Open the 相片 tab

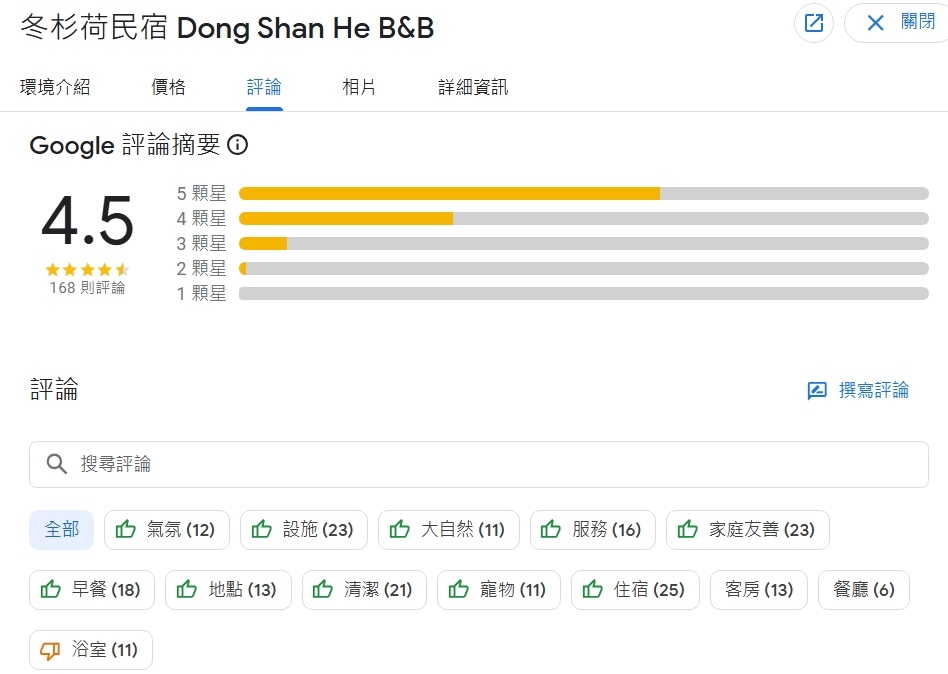[x=359, y=87]
